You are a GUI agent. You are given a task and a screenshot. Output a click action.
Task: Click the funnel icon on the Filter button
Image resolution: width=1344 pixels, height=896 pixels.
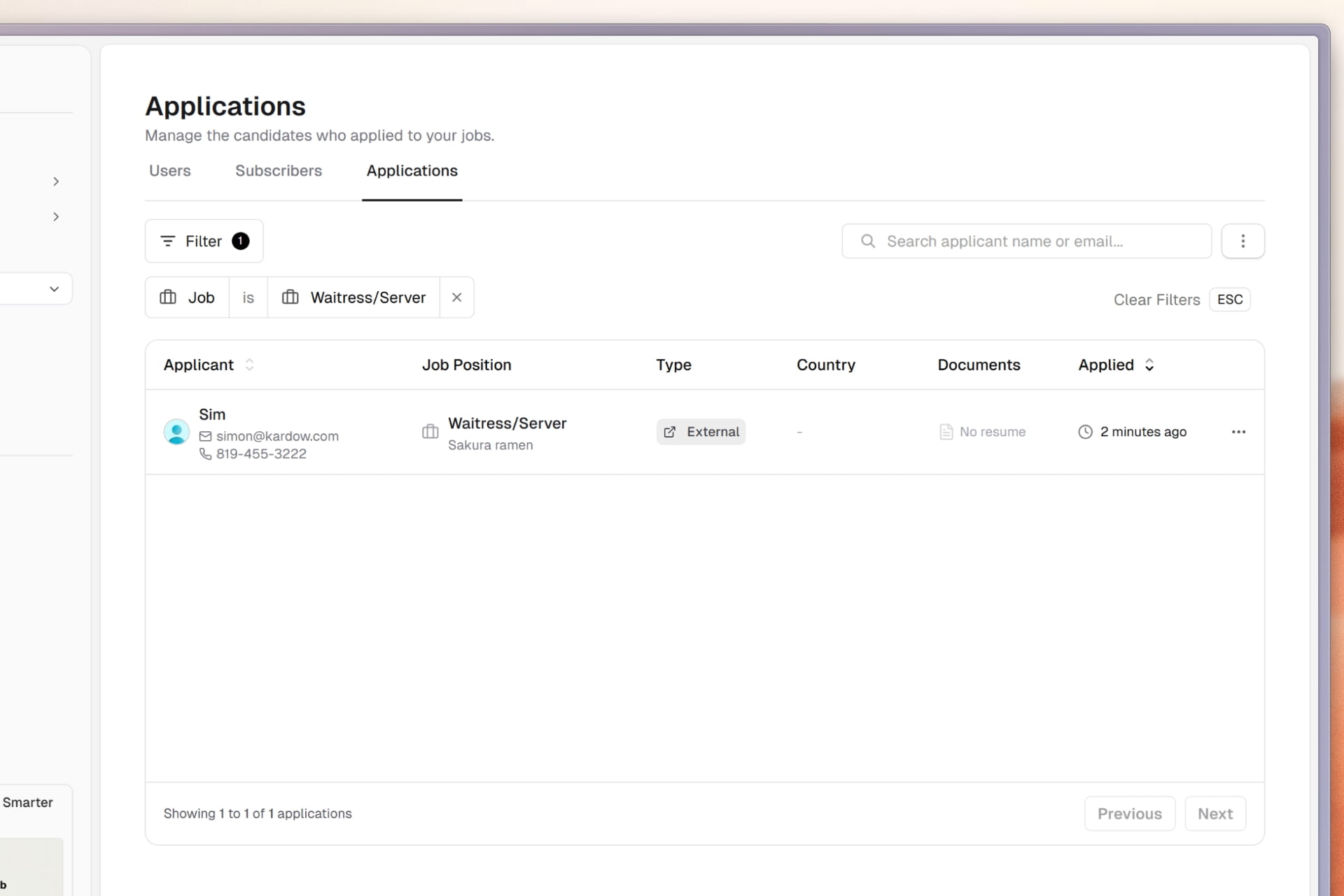click(x=168, y=241)
